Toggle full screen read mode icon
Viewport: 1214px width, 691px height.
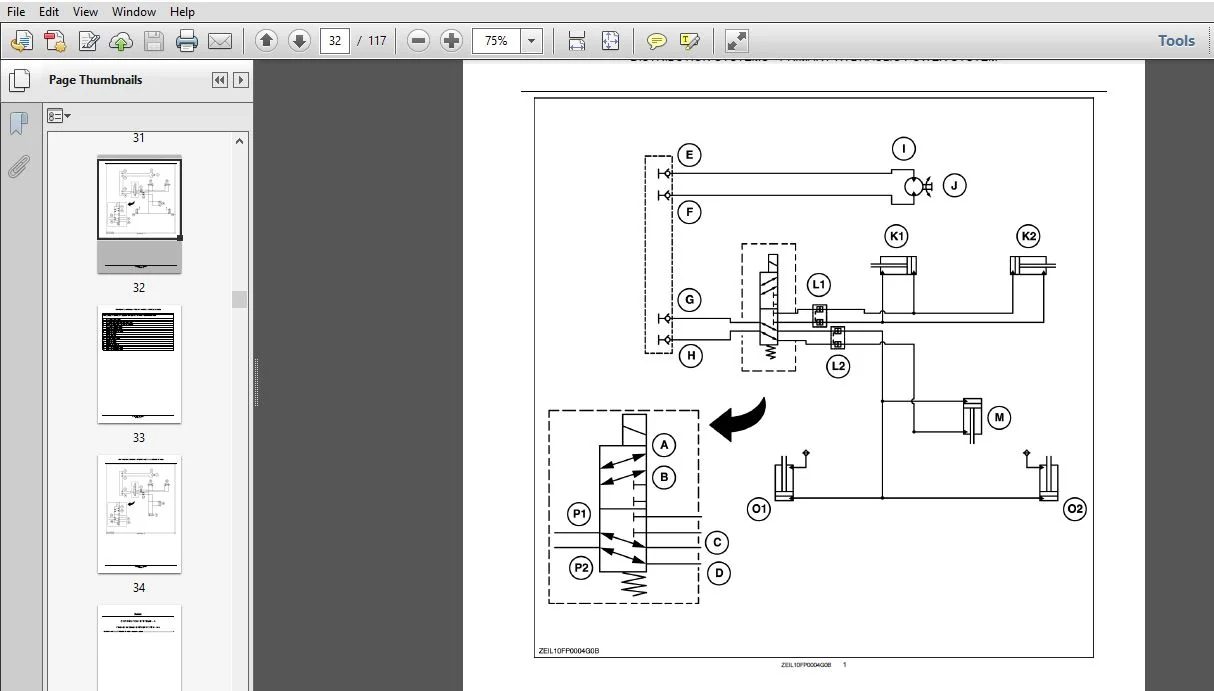click(x=737, y=41)
